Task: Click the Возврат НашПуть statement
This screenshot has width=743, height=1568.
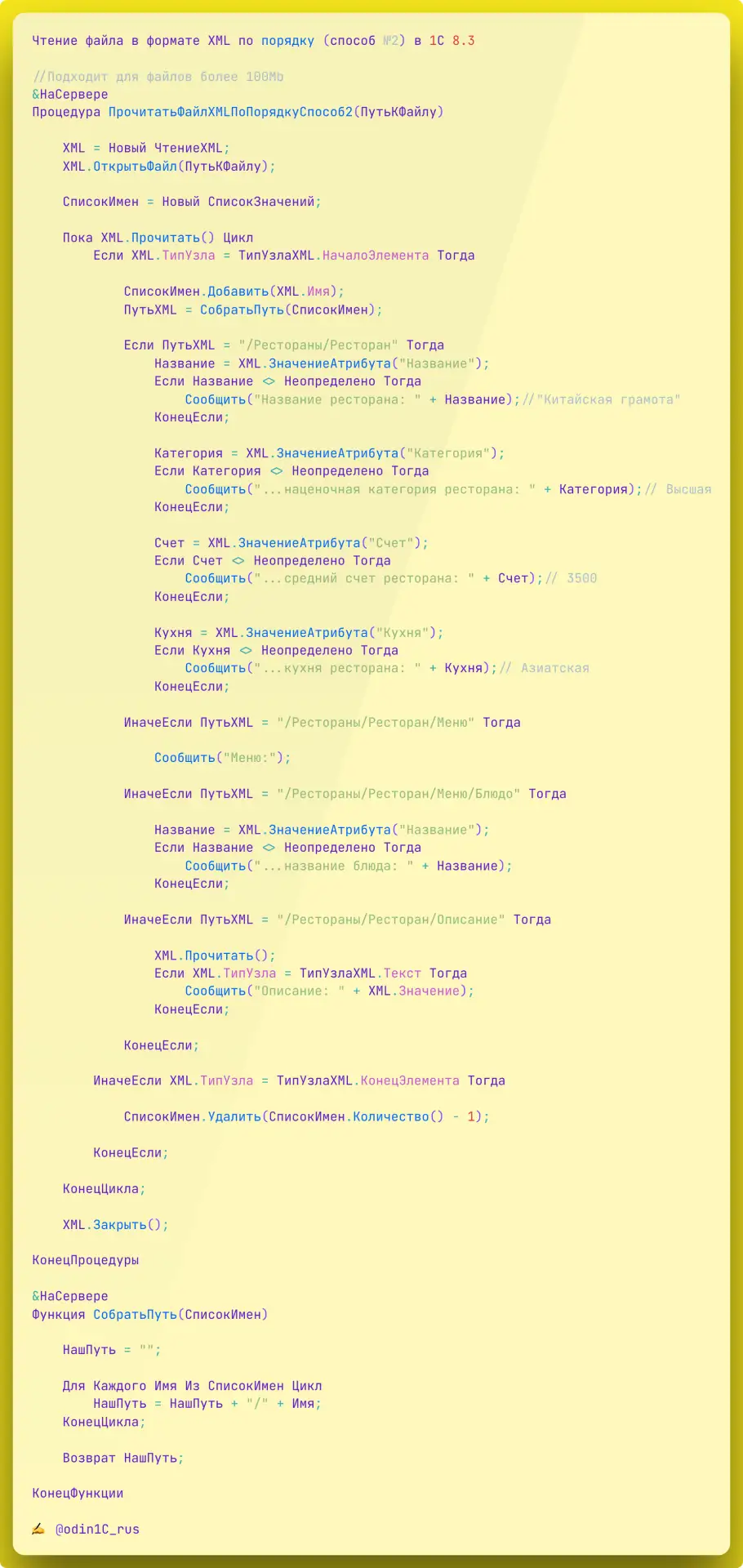Action: (123, 1458)
